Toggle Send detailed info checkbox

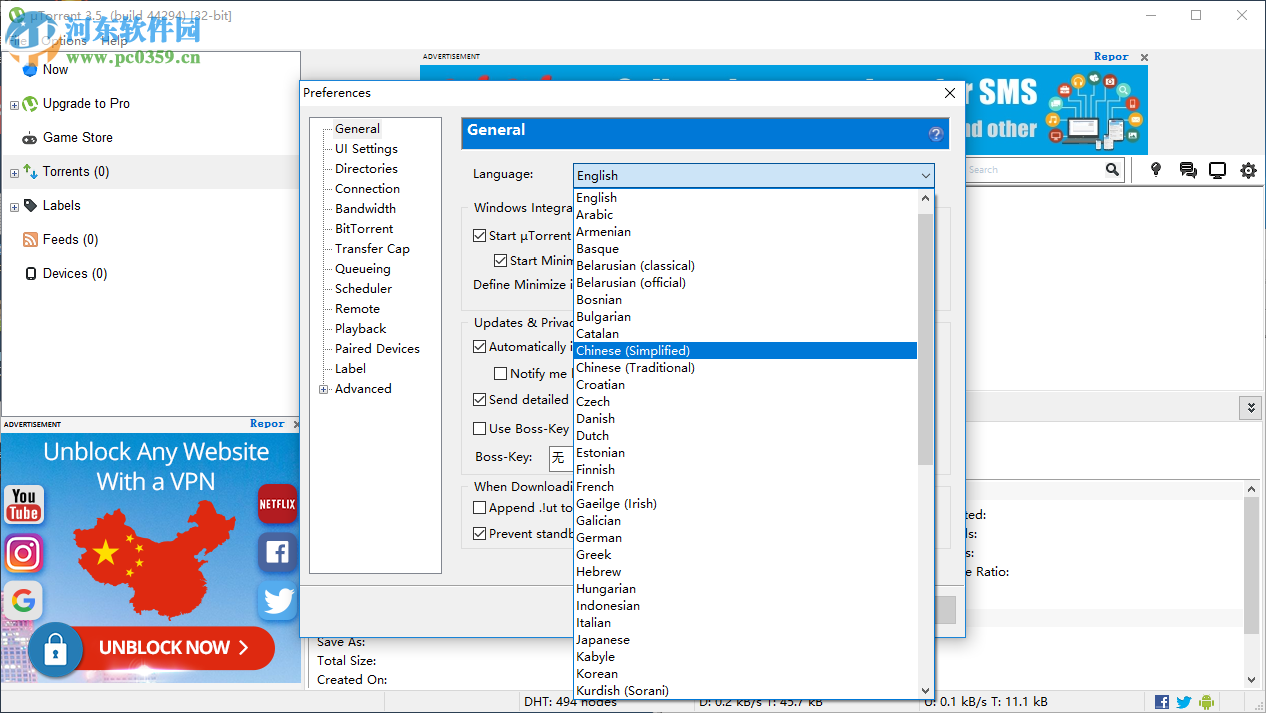coord(479,399)
